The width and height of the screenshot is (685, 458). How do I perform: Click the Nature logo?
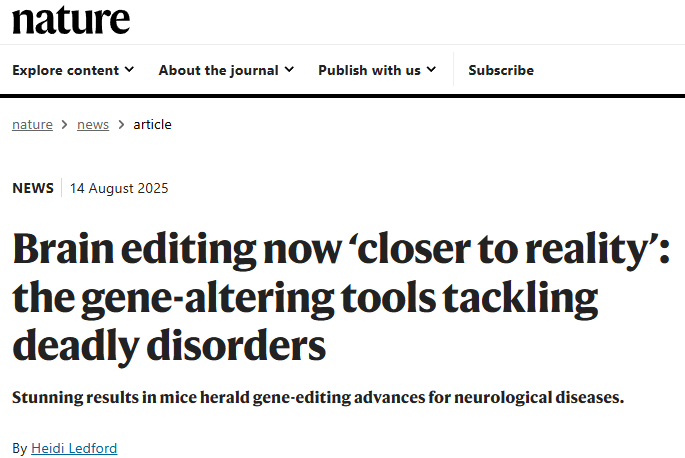coord(71,19)
